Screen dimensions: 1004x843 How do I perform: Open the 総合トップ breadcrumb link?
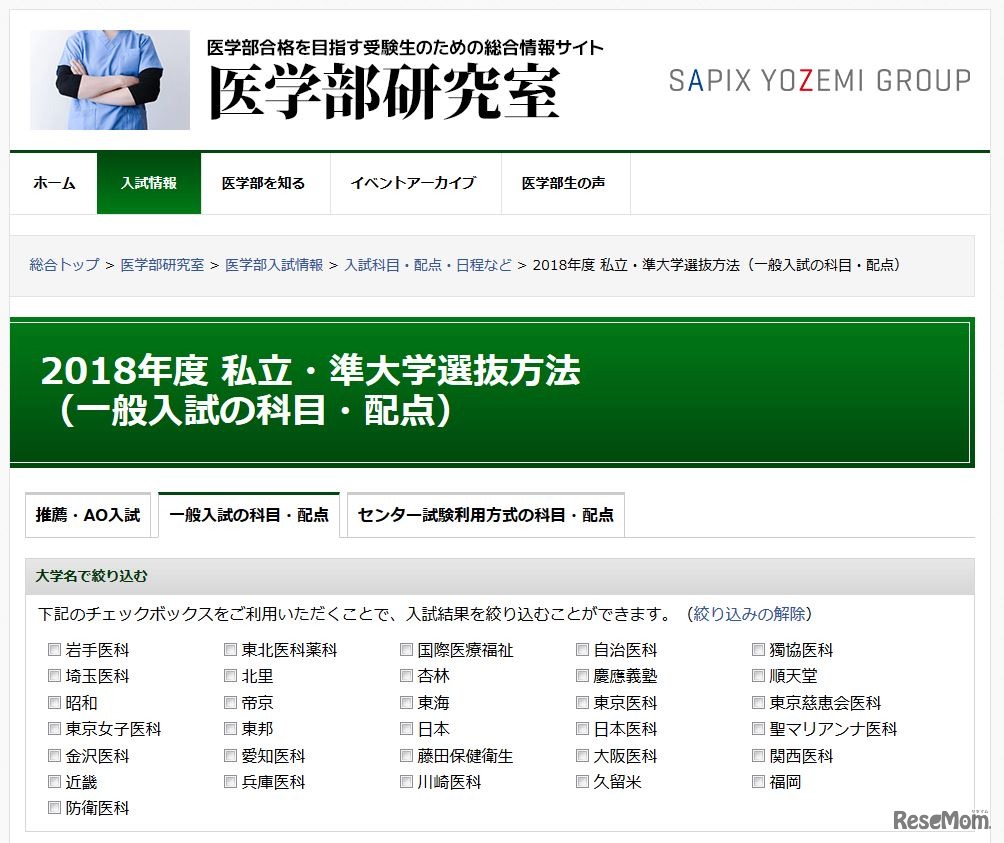62,265
